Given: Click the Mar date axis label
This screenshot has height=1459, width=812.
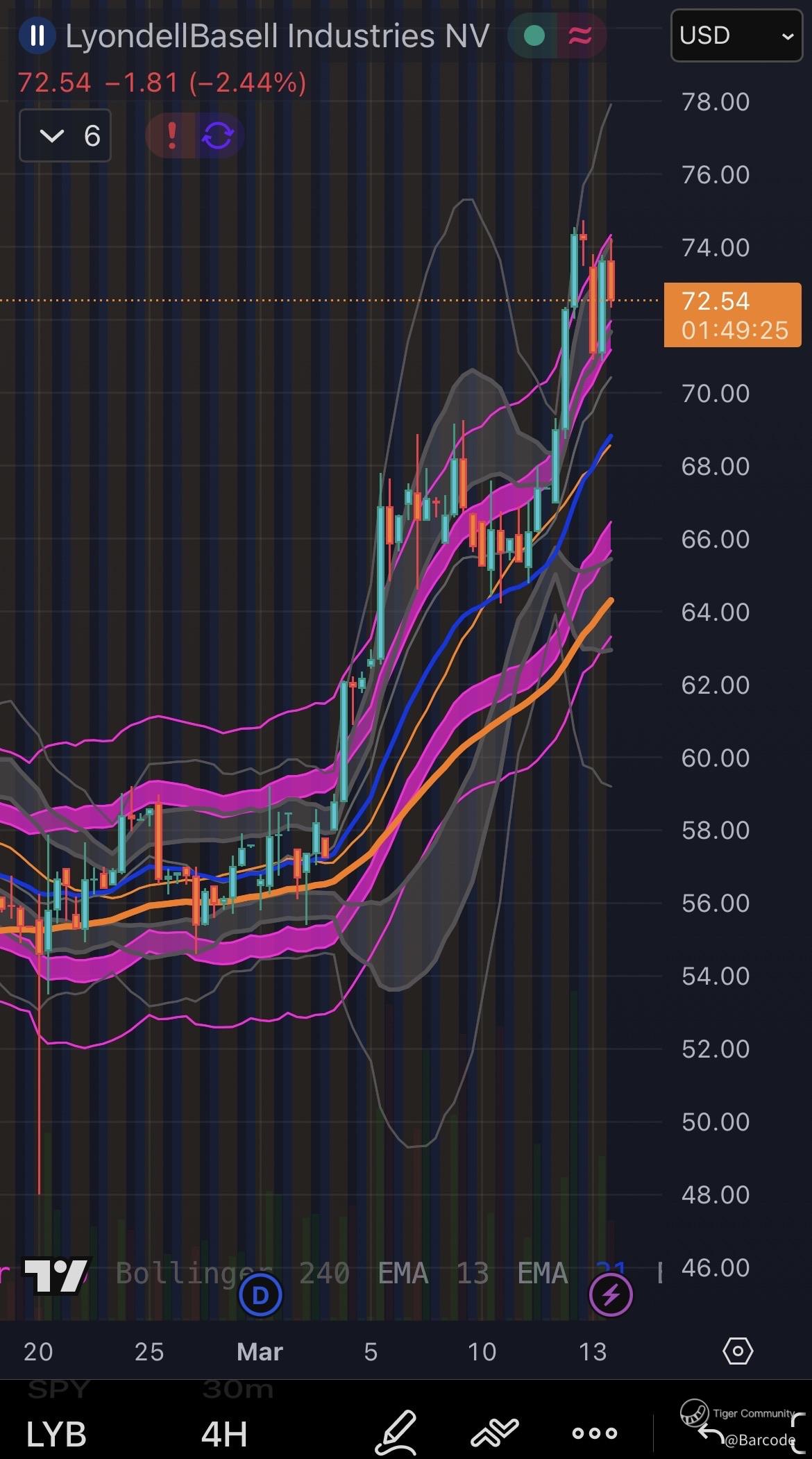Looking at the screenshot, I should (x=260, y=1351).
